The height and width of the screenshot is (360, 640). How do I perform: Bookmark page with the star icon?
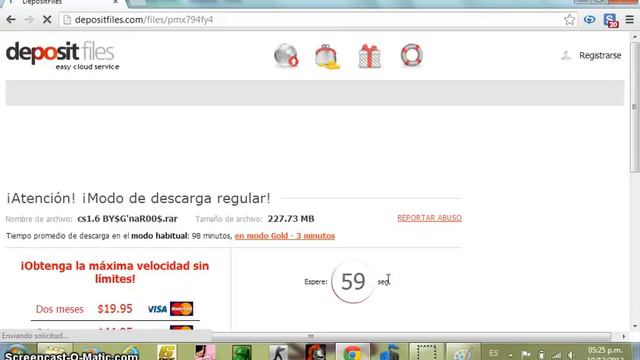click(x=569, y=20)
